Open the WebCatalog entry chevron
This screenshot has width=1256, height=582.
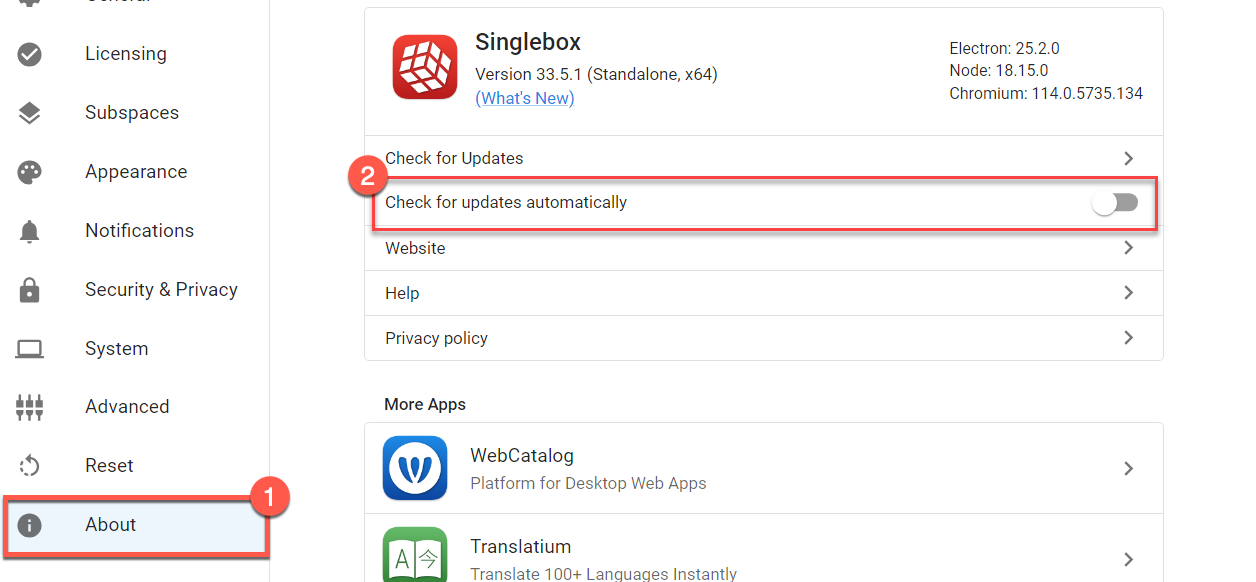click(x=1128, y=468)
